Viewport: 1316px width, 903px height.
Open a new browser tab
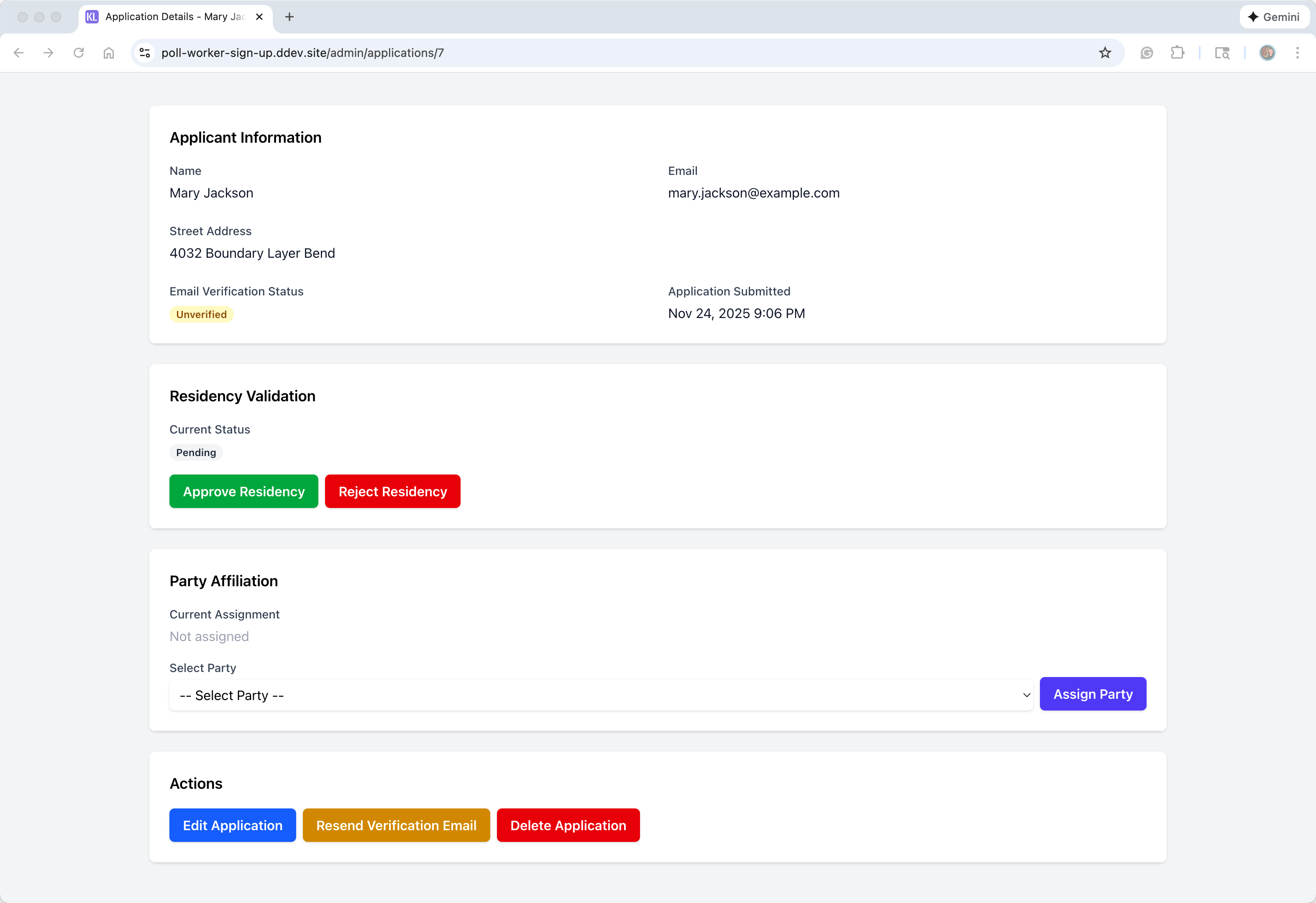[x=289, y=17]
